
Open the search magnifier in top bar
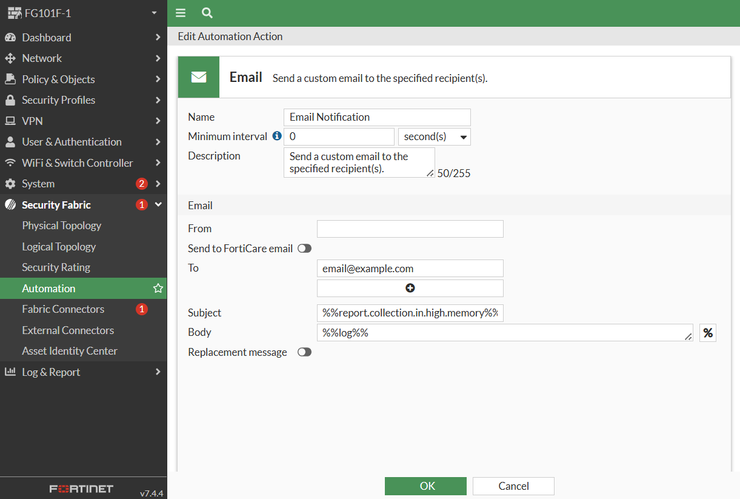click(207, 13)
